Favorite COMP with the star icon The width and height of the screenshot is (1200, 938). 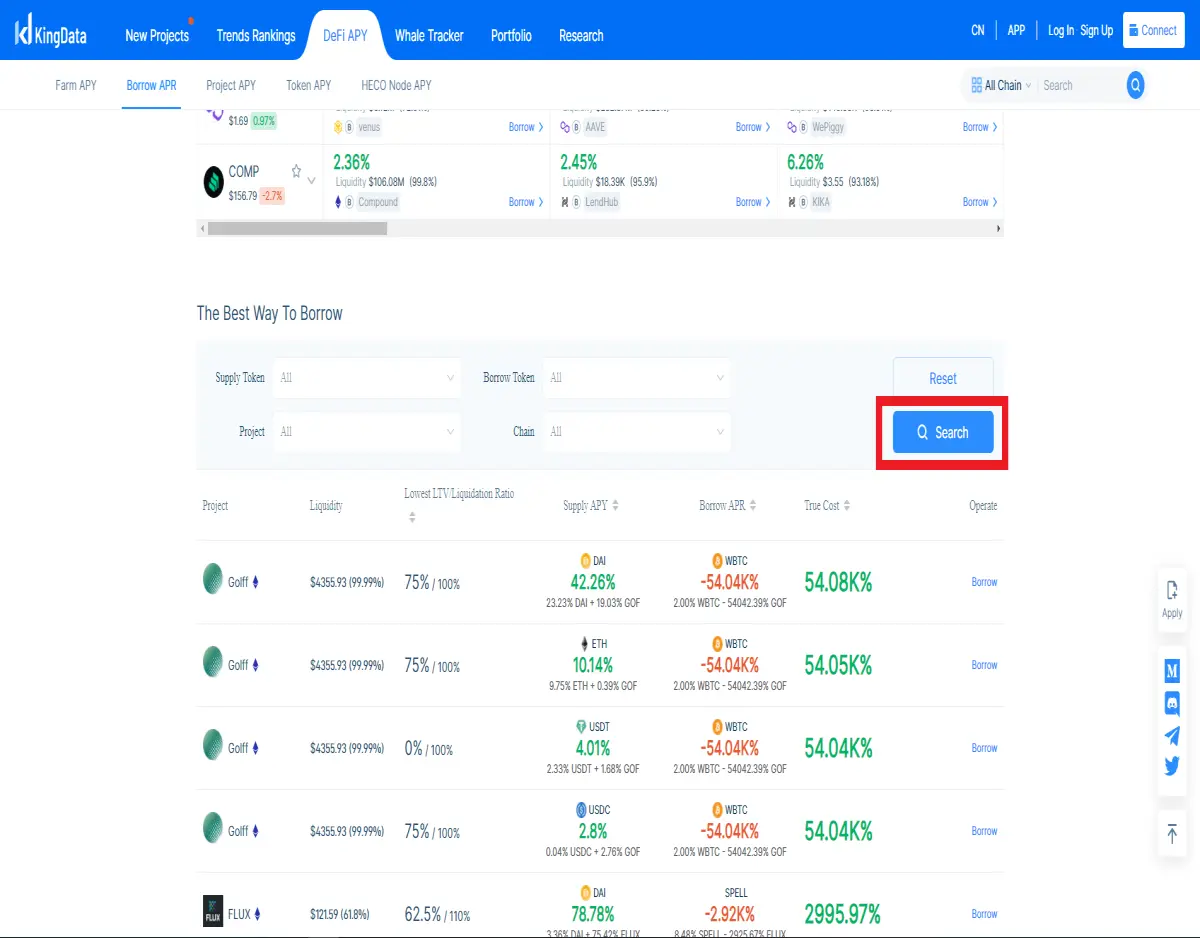(296, 171)
